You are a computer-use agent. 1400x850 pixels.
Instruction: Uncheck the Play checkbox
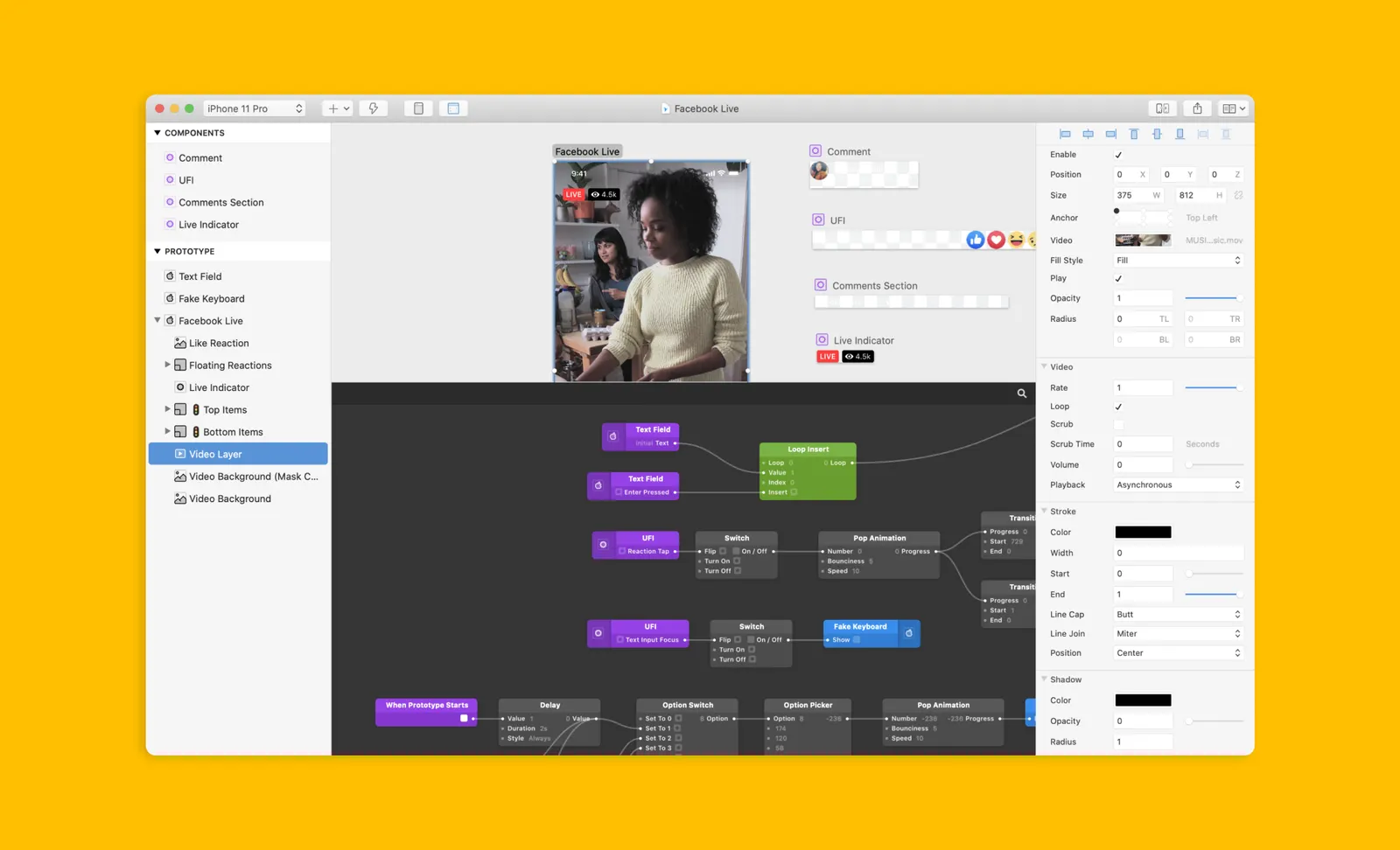(1118, 279)
